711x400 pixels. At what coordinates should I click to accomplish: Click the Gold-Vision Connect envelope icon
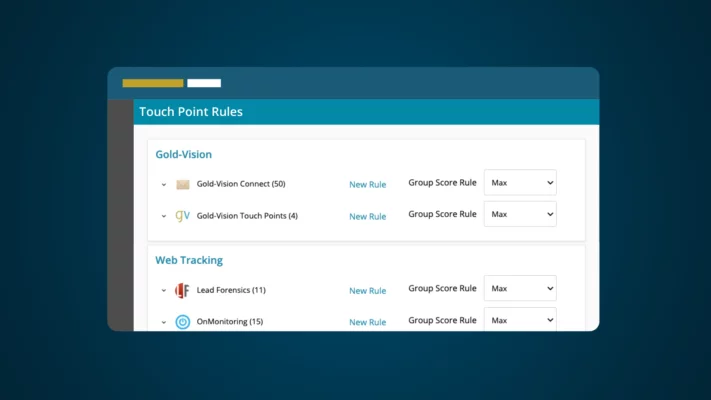coord(183,184)
